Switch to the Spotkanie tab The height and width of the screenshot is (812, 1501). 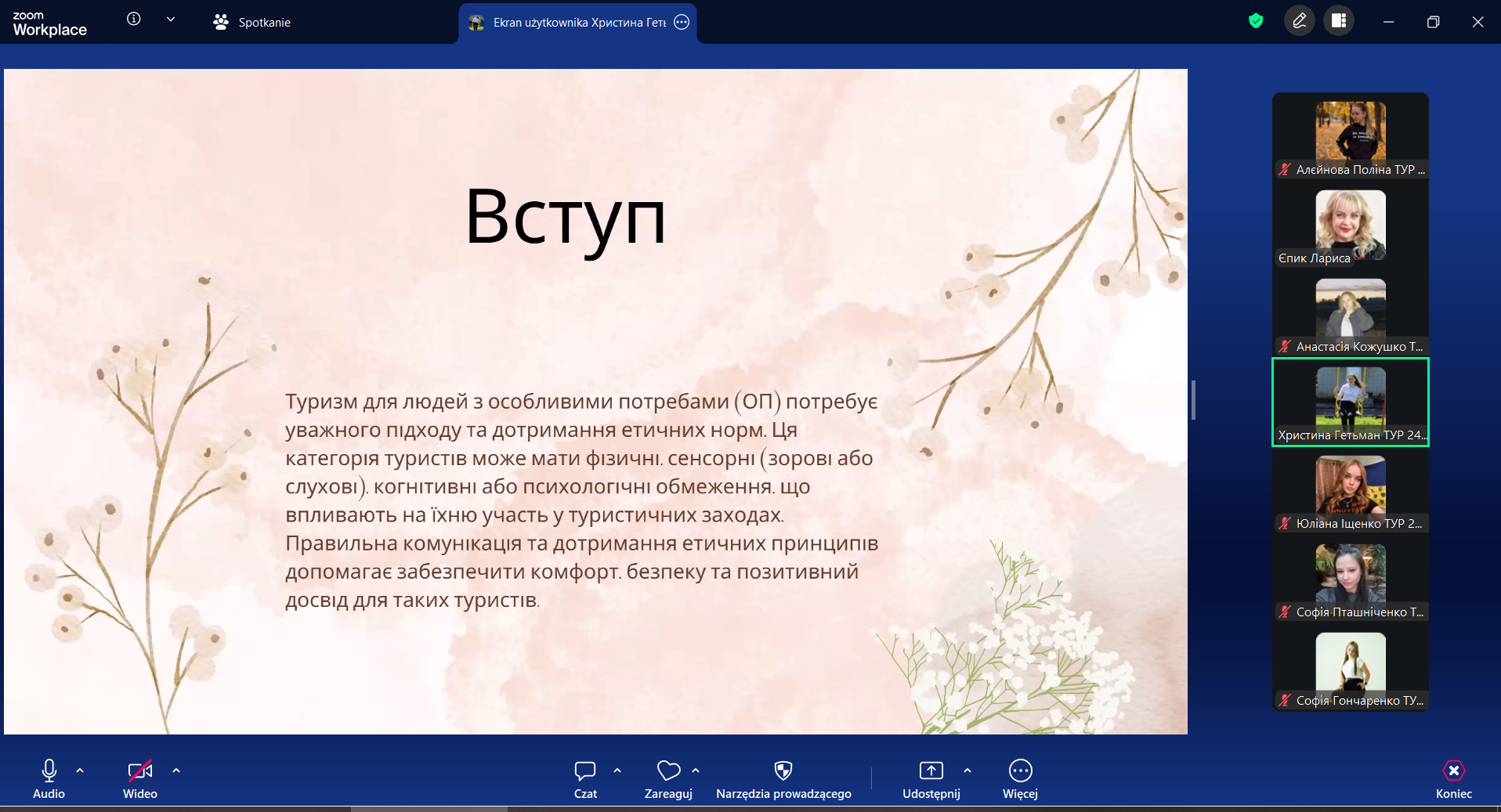click(252, 23)
